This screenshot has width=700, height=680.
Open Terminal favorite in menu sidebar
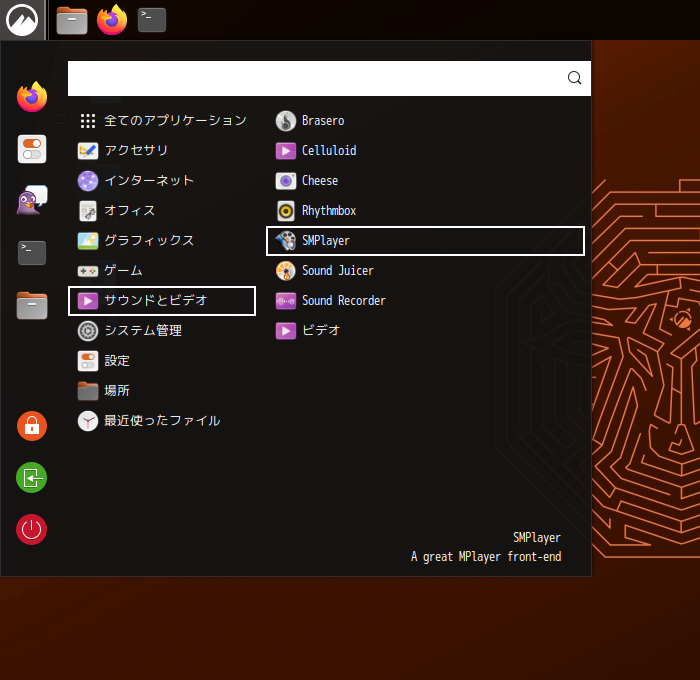pos(32,253)
